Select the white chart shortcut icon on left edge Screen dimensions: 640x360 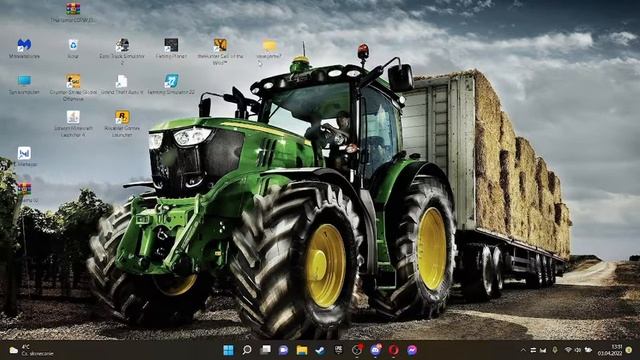pos(24,153)
